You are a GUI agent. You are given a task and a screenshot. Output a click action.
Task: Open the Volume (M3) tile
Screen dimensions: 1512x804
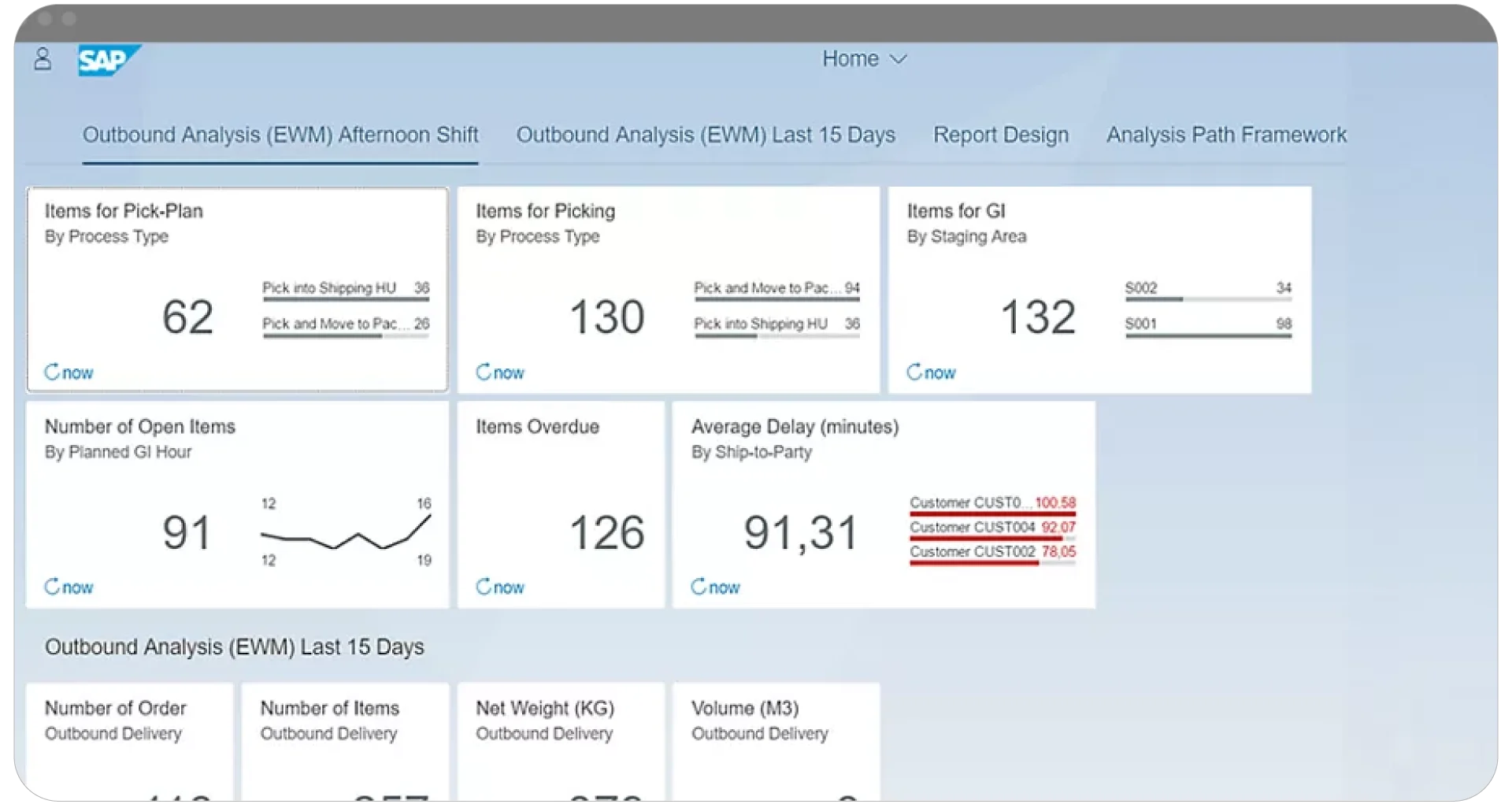776,742
